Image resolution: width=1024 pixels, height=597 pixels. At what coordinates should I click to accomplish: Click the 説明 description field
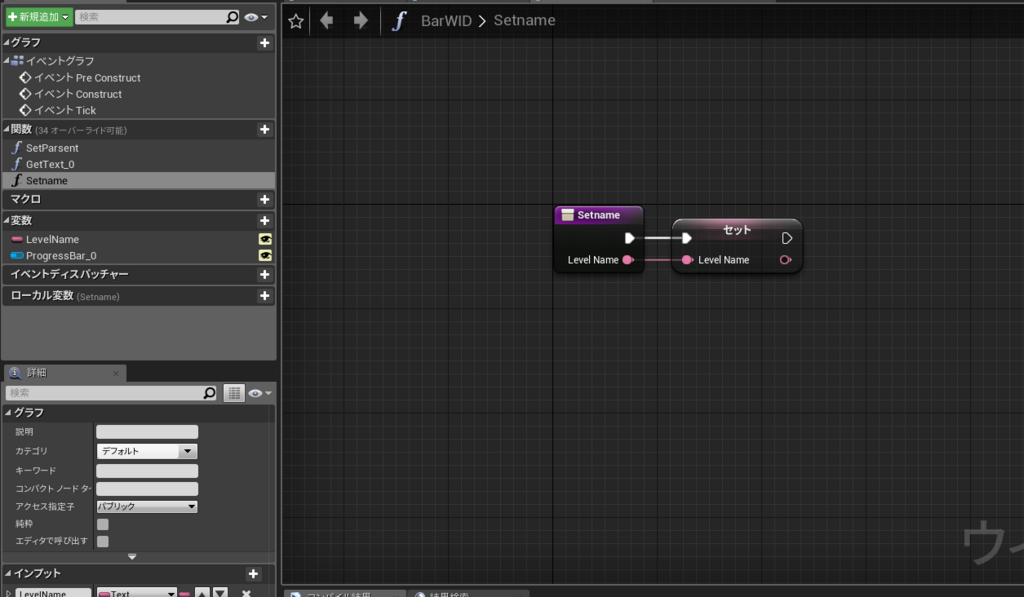(x=147, y=432)
